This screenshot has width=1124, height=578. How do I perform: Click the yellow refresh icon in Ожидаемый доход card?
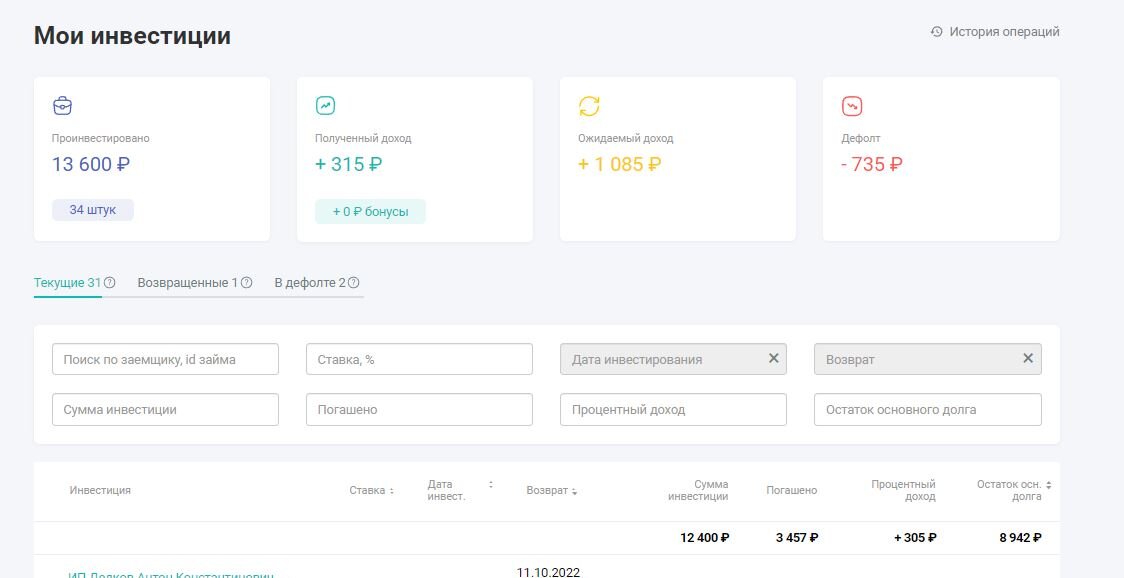coord(589,106)
